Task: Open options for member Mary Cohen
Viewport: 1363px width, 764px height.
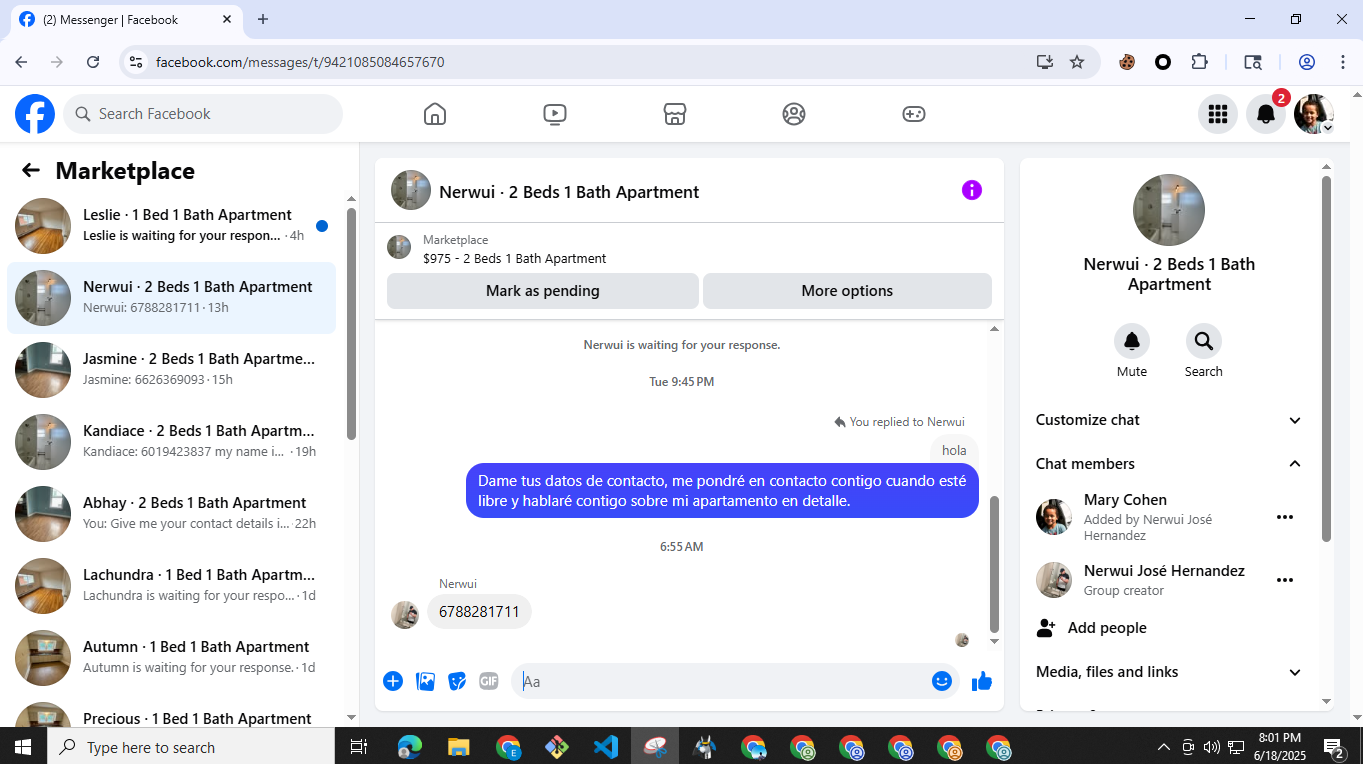Action: tap(1285, 517)
